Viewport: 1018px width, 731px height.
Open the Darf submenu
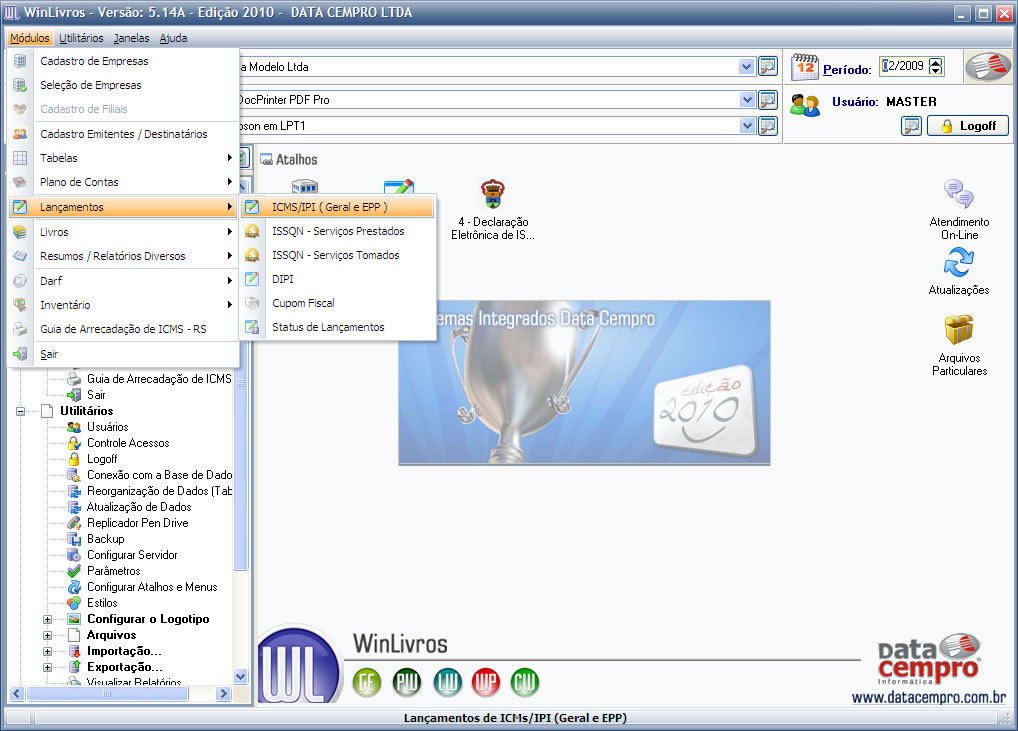pyautogui.click(x=123, y=280)
